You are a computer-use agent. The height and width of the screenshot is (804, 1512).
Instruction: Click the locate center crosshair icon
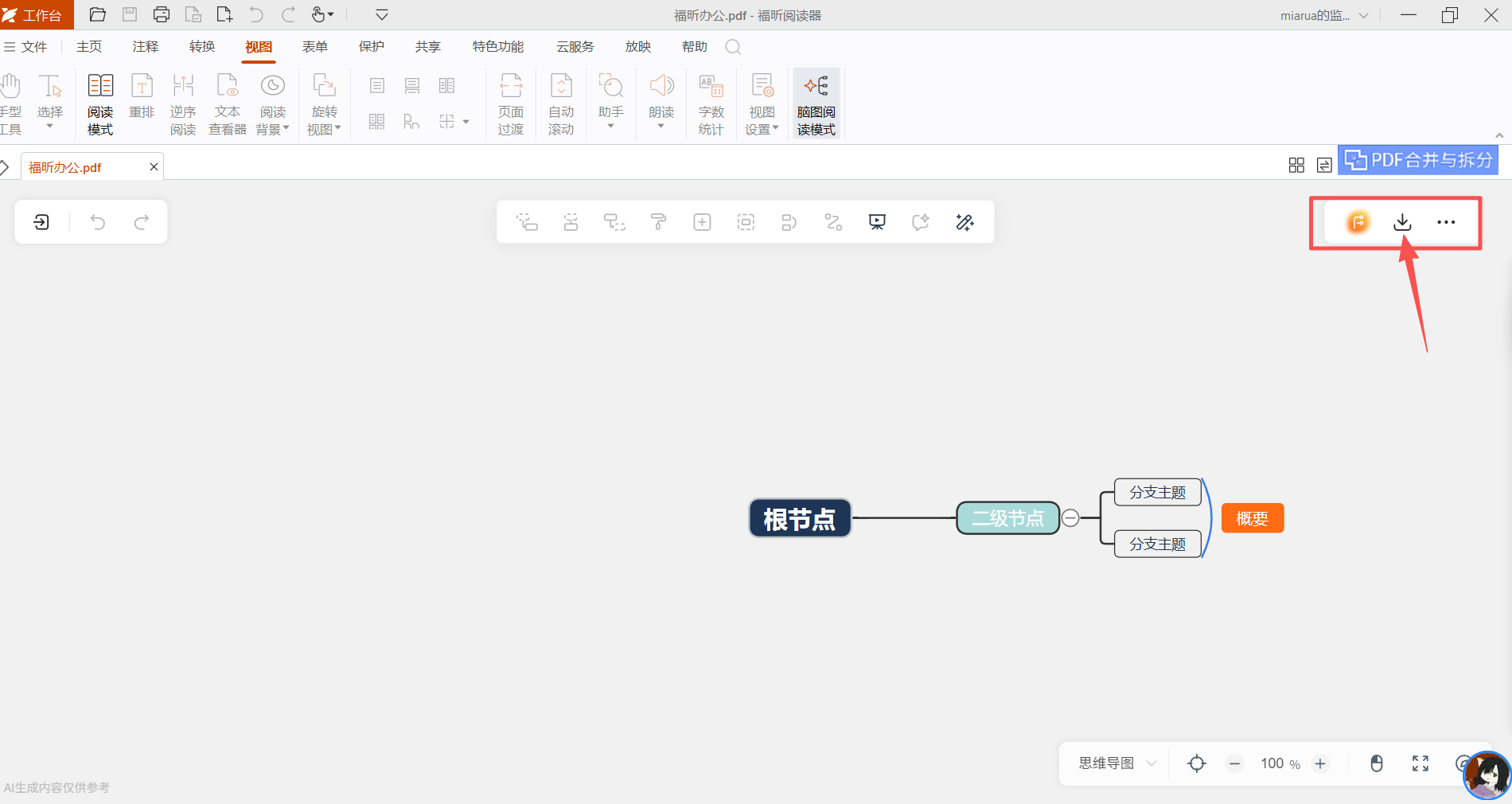(x=1196, y=764)
